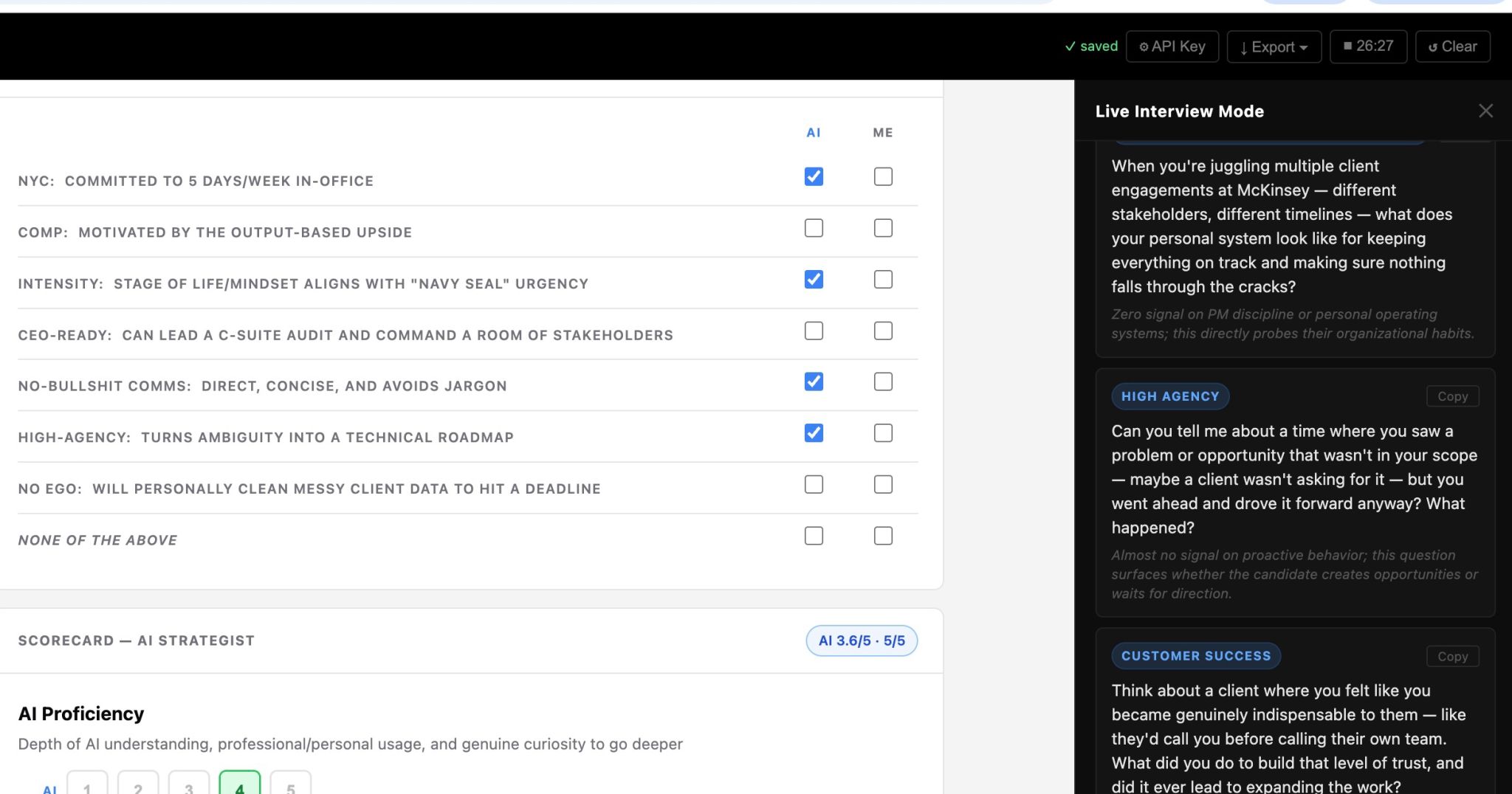The width and height of the screenshot is (1512, 794).
Task: Click the undo arrow icon on the Clear button
Action: pos(1435,46)
